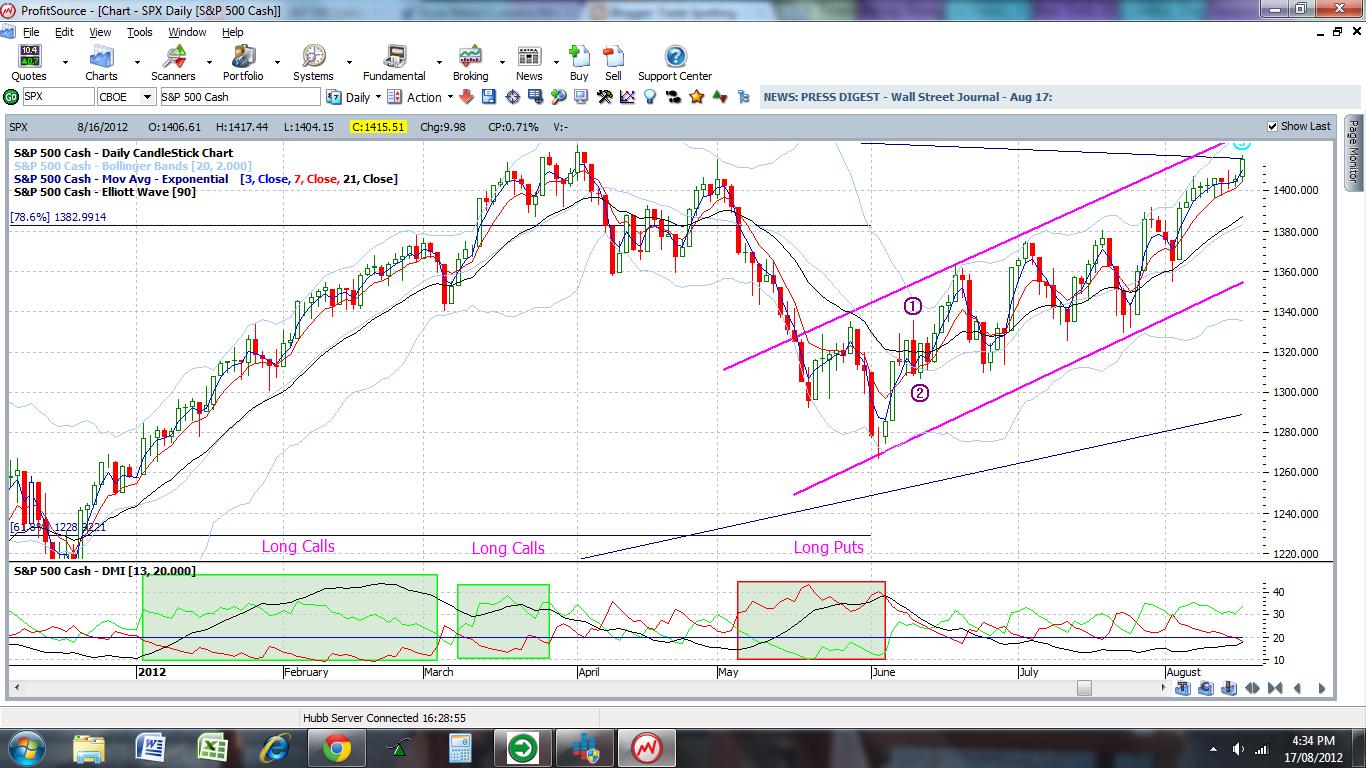Click the light bulb icon

point(650,97)
